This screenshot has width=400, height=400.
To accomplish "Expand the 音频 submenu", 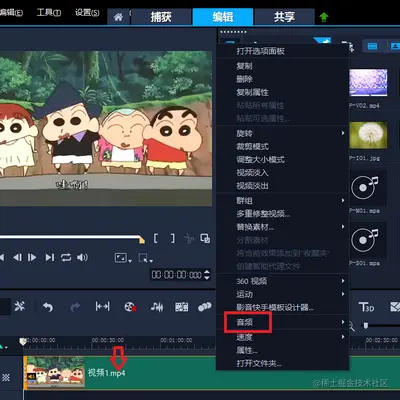I will (x=282, y=322).
